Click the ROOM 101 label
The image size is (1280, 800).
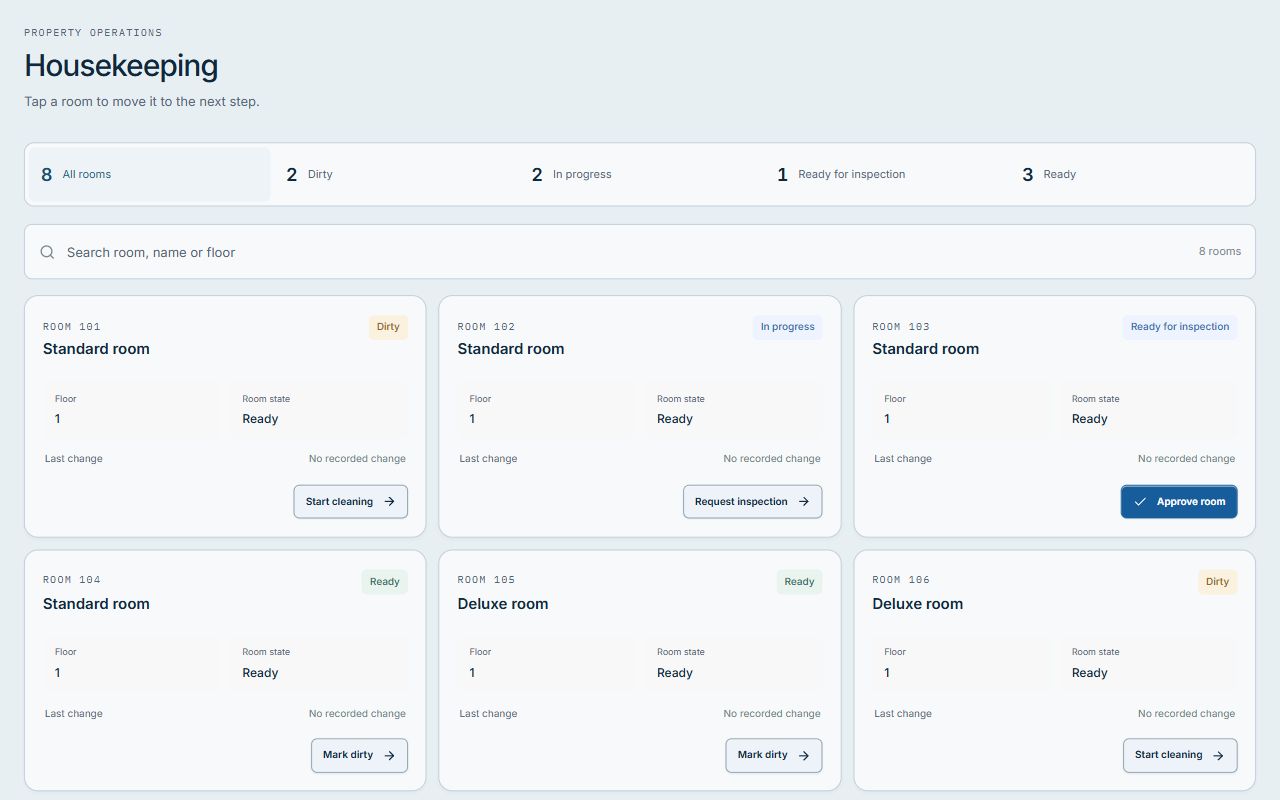[x=72, y=327]
